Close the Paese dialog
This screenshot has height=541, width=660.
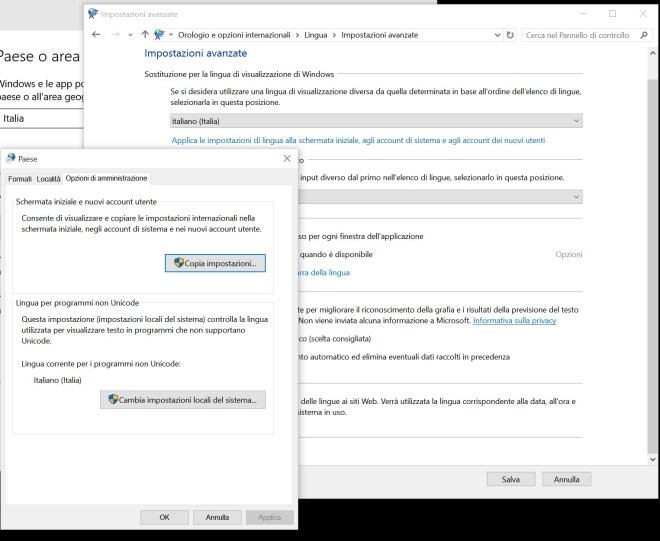click(287, 158)
